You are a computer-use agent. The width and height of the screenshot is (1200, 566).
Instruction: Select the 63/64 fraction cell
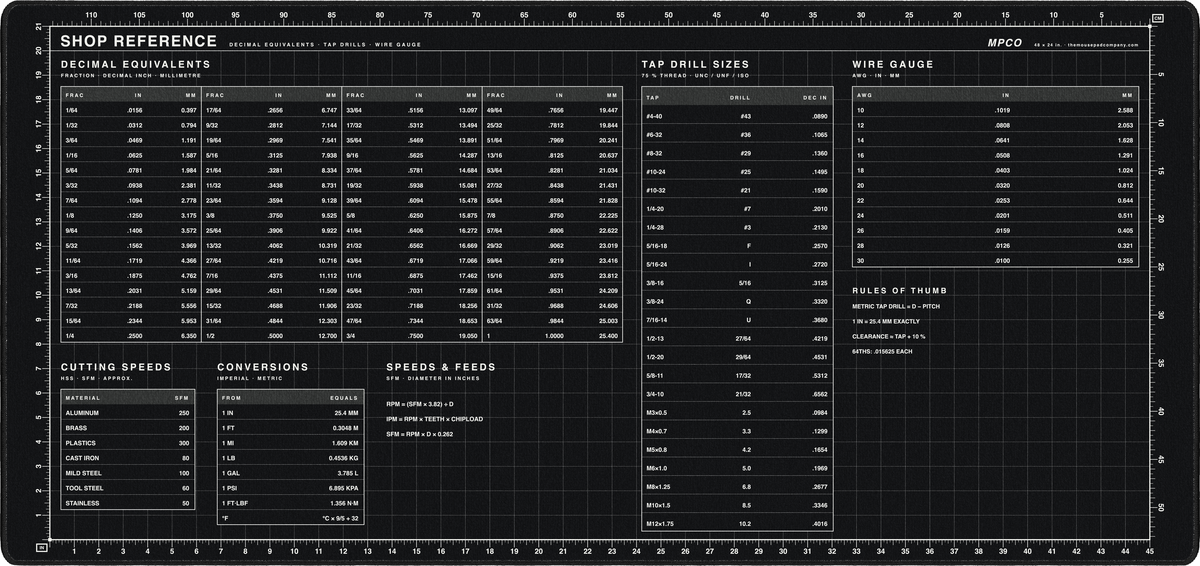(x=494, y=321)
